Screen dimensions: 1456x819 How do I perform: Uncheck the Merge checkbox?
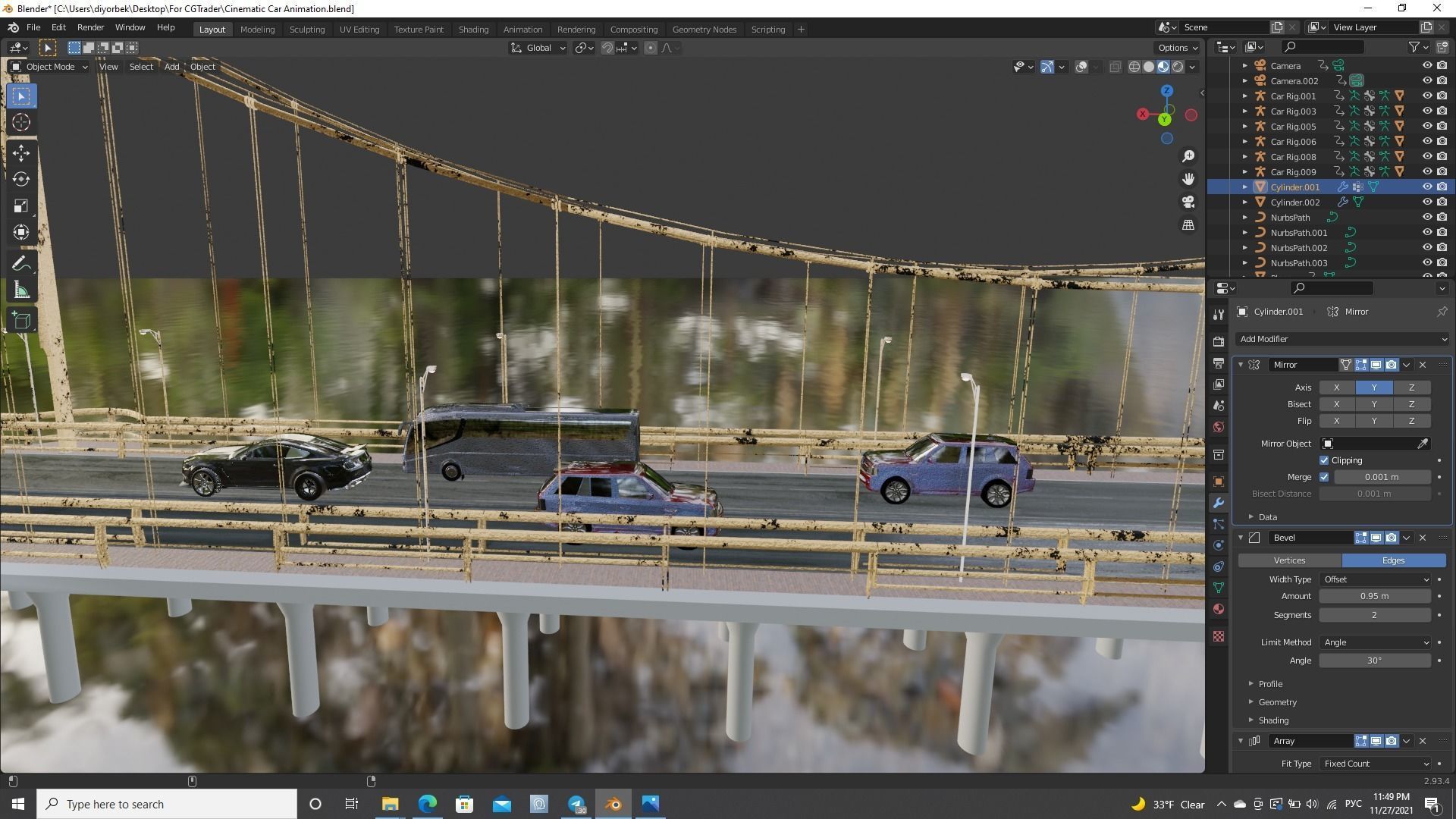[1324, 477]
